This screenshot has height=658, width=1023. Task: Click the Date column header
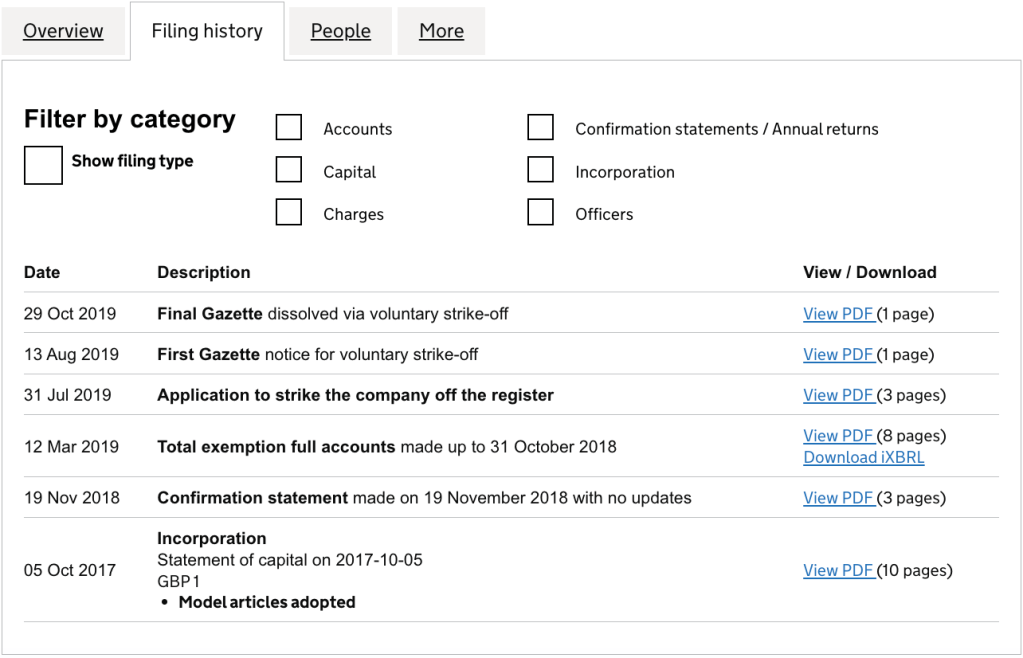(x=42, y=272)
